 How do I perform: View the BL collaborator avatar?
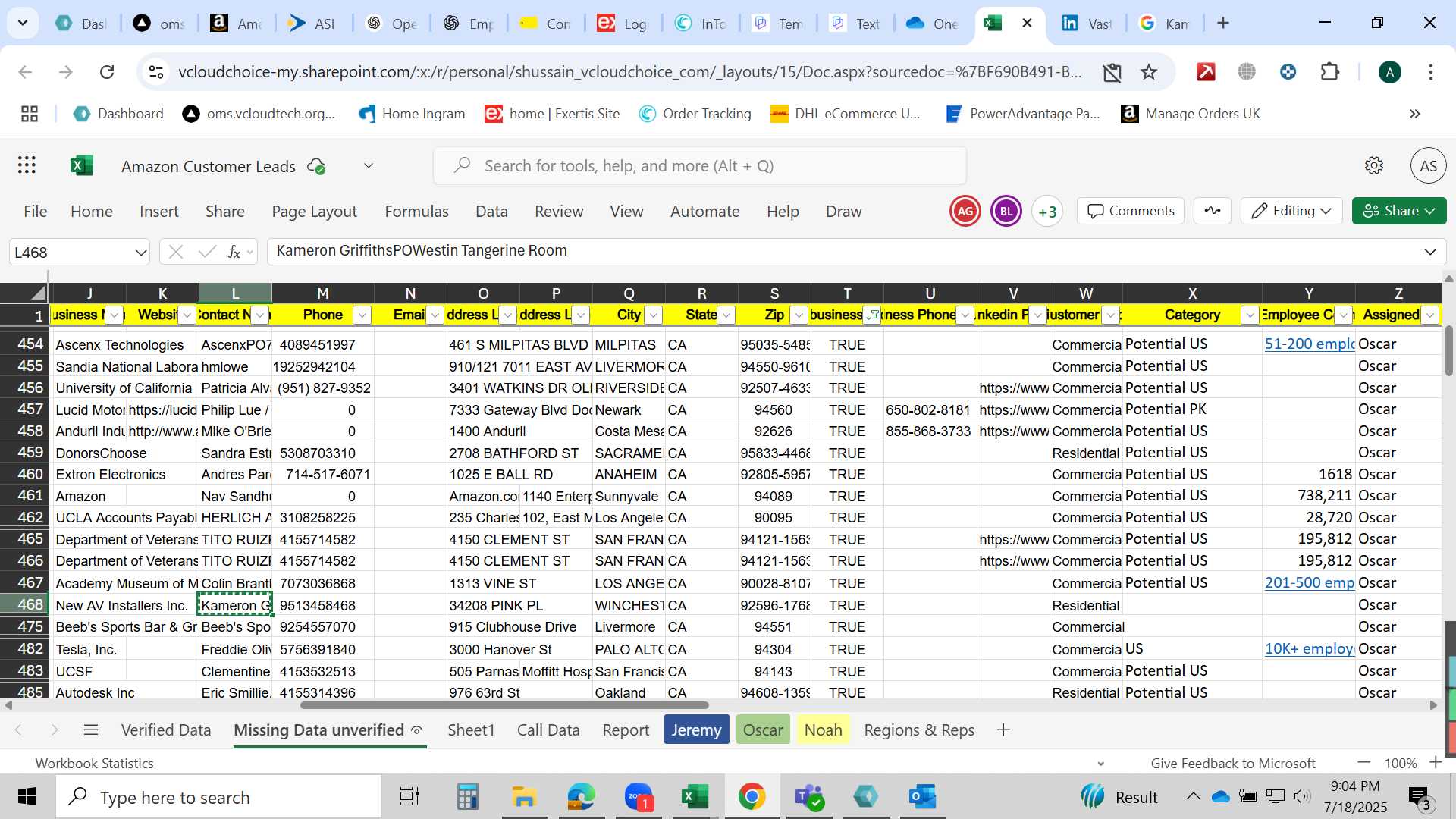pos(1006,212)
